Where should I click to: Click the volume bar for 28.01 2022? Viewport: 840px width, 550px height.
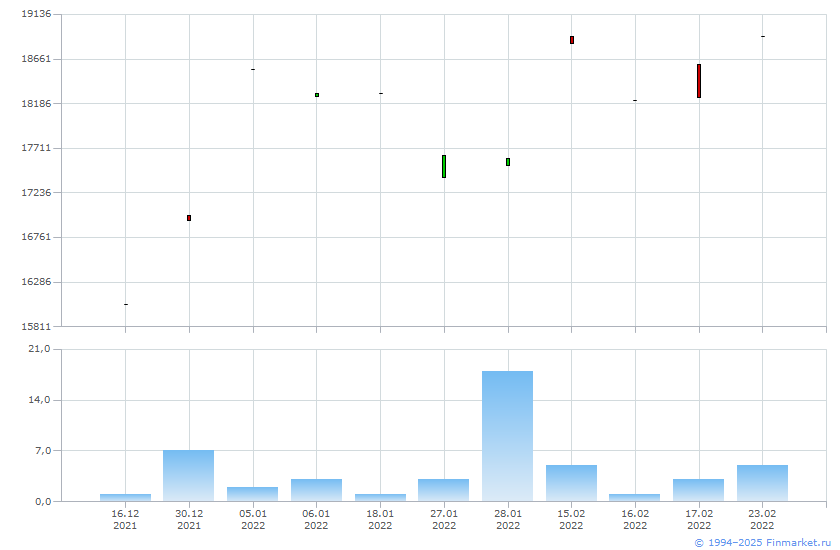point(507,436)
